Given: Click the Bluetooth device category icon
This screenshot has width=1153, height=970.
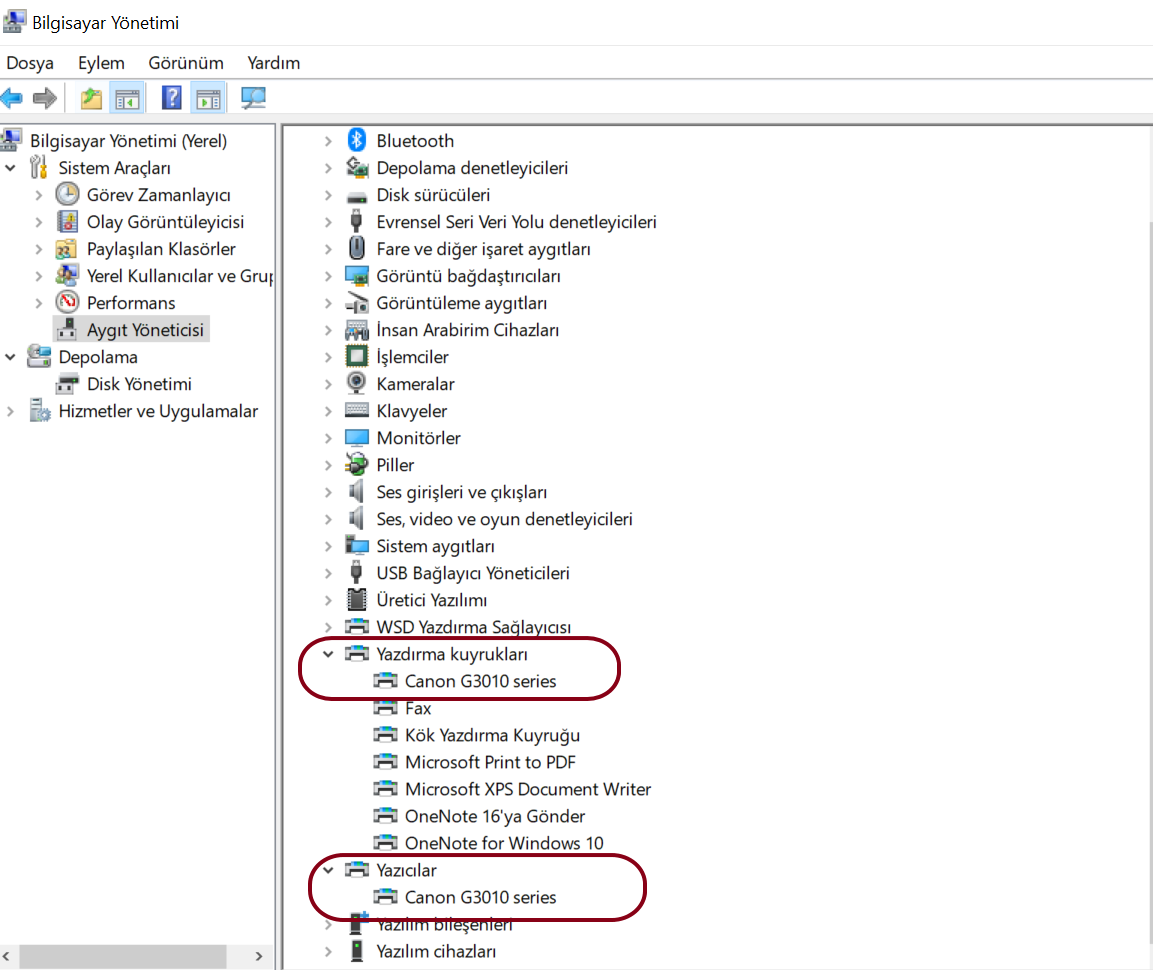Looking at the screenshot, I should coord(358,140).
